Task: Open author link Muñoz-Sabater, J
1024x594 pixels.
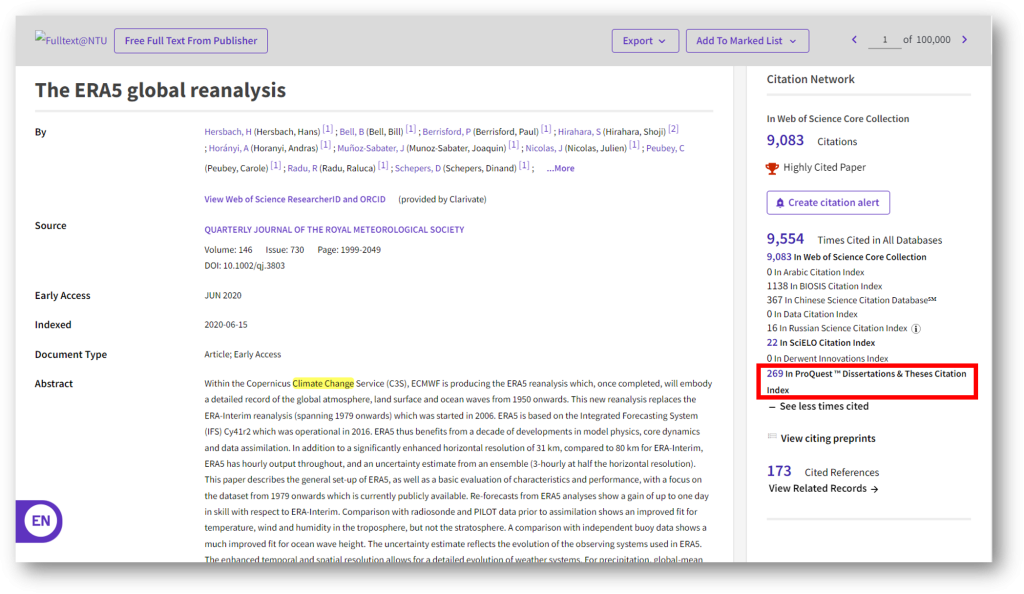Action: click(371, 148)
